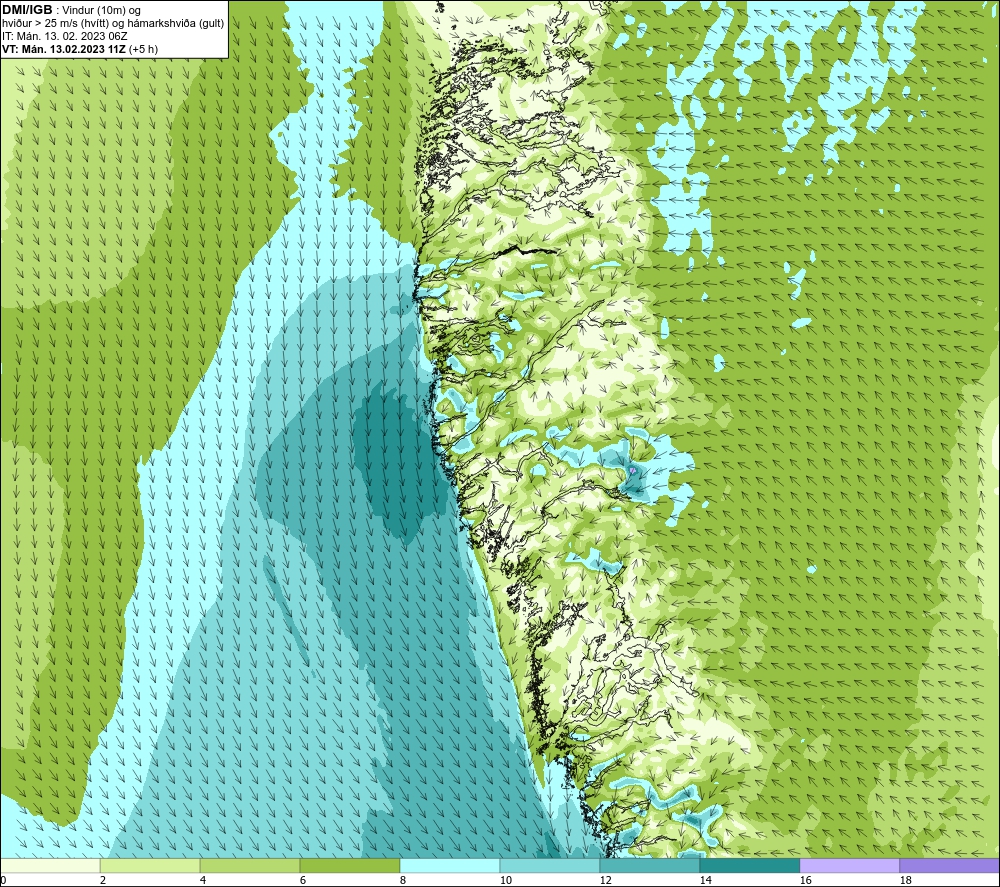
Task: Click the 6–8 m/s olive green swatch
Action: click(350, 865)
